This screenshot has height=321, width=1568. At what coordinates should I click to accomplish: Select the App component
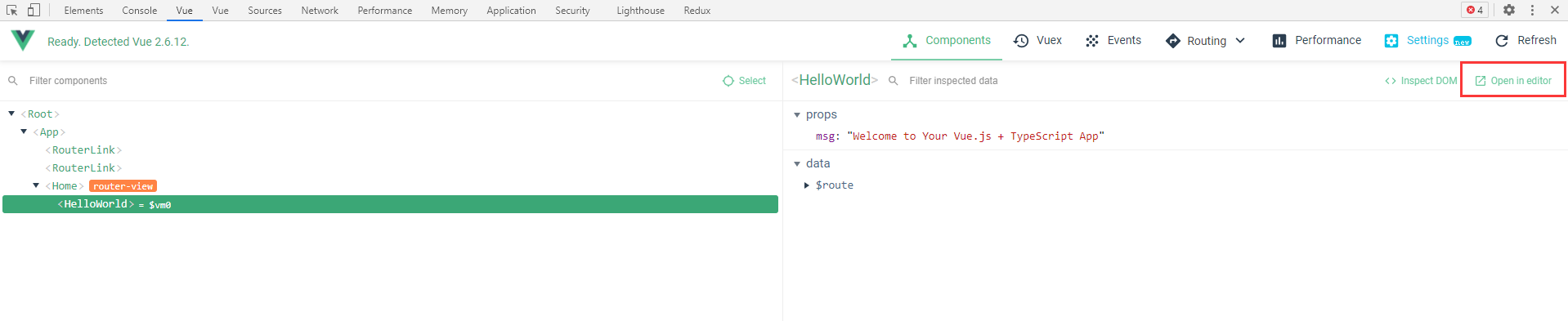click(x=49, y=132)
